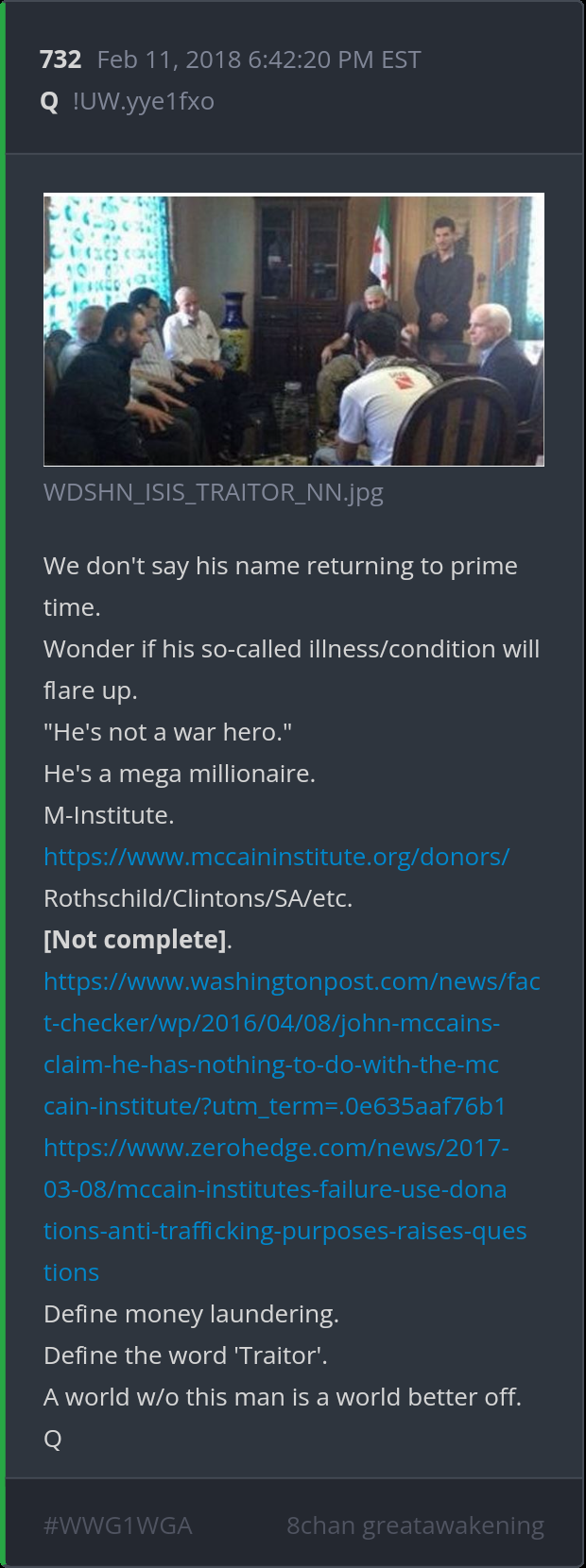The image size is (586, 1568).
Task: Open the washingtonpost.com fact-checker link
Action: [292, 1044]
